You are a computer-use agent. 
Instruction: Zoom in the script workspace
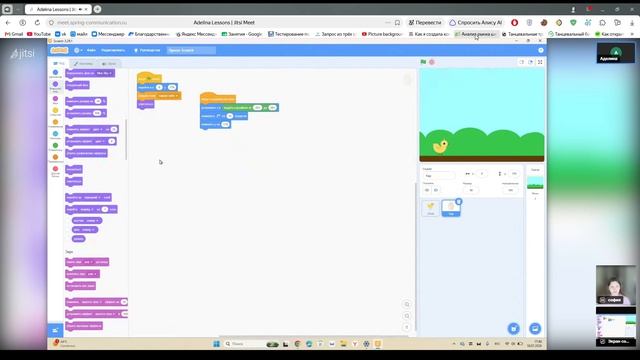click(407, 304)
